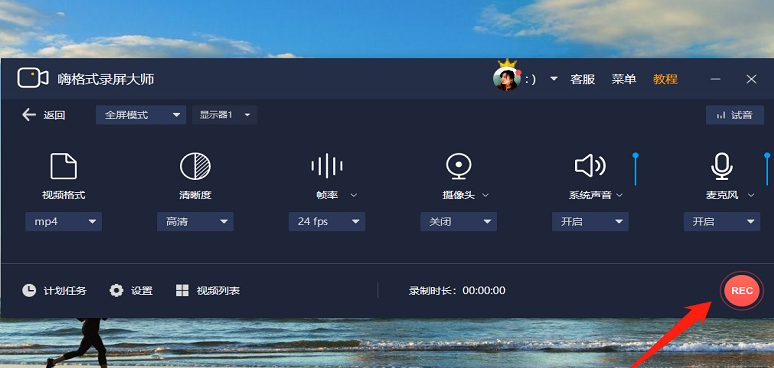Image resolution: width=774 pixels, height=368 pixels.
Task: Open the mp4 format dropdown
Action: (x=64, y=221)
